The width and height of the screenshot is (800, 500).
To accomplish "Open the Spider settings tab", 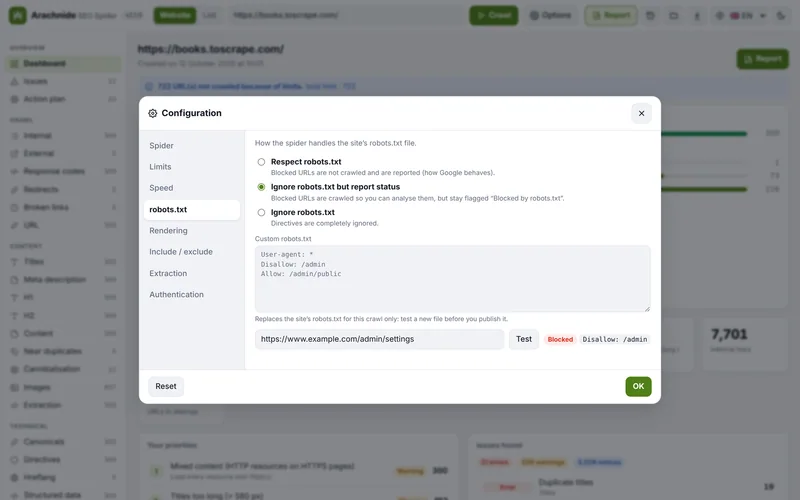I will click(x=192, y=145).
